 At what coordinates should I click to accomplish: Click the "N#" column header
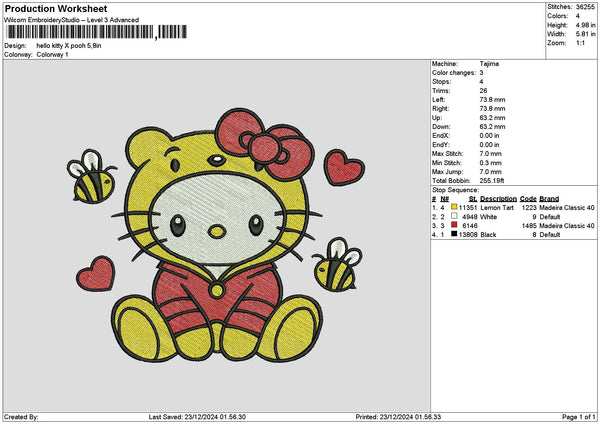(444, 199)
